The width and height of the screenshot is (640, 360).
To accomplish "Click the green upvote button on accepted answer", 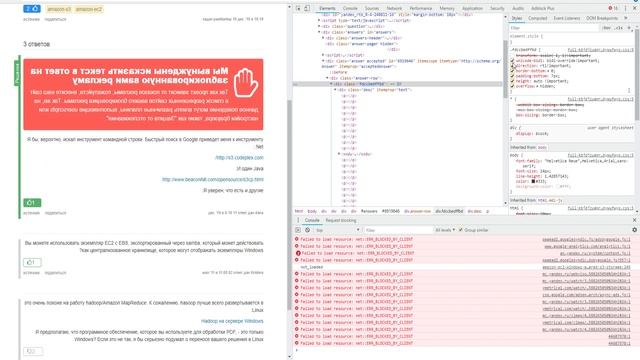I will click(x=32, y=202).
